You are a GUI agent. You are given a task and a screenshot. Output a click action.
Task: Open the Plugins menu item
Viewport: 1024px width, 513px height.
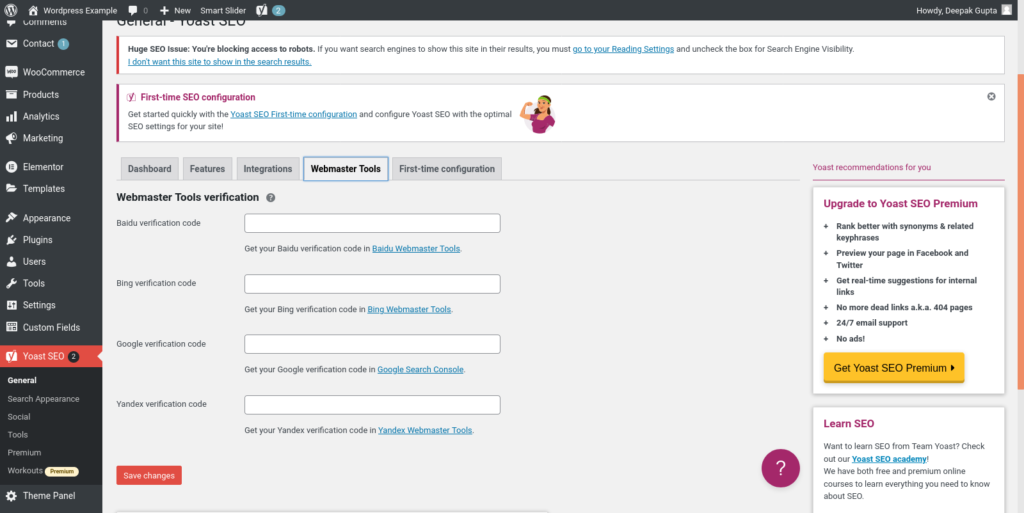38,240
